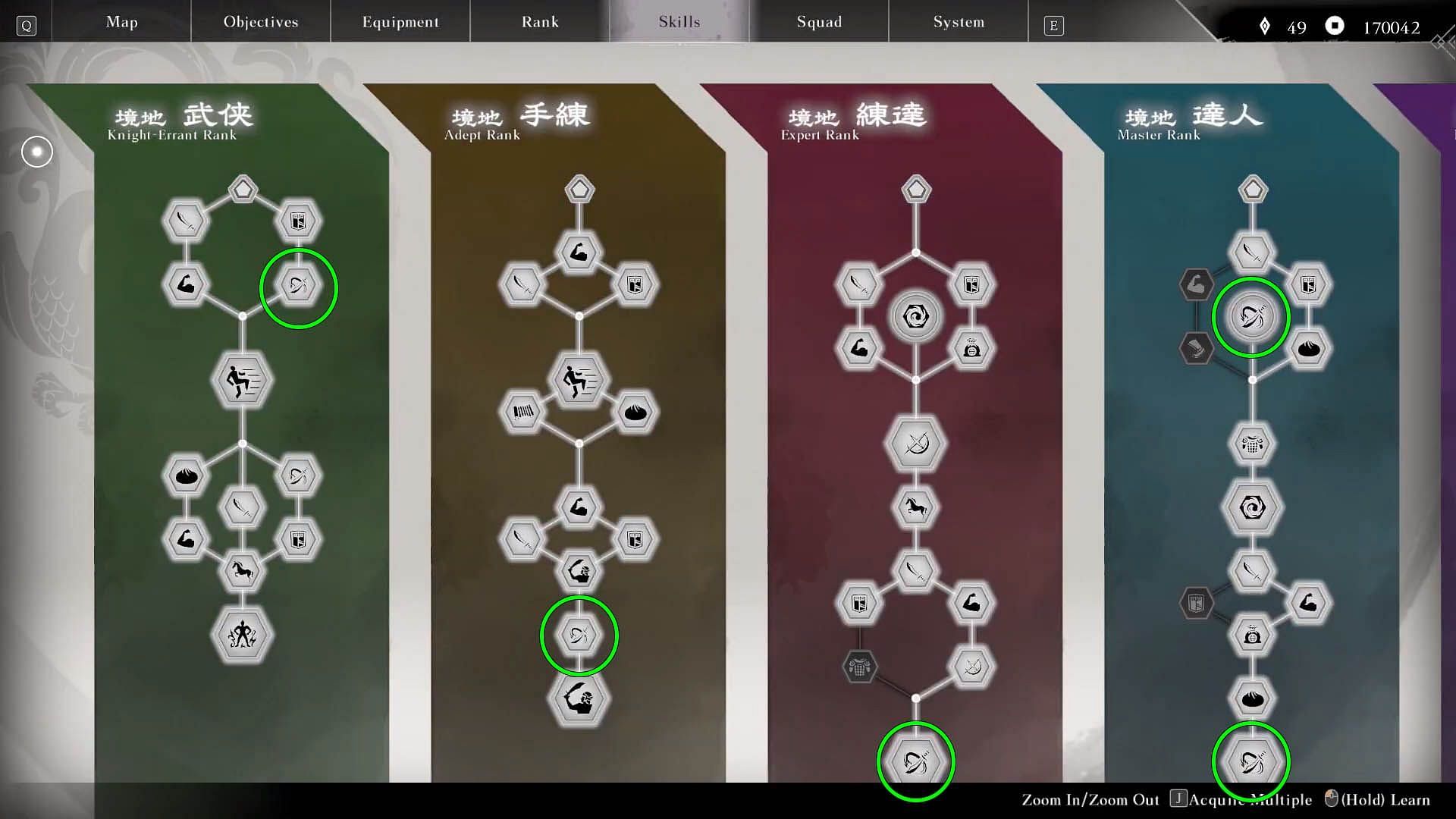Image resolution: width=1456 pixels, height=819 pixels.
Task: Click the highlighted skill in Knight-Errant Rank
Action: tap(298, 285)
